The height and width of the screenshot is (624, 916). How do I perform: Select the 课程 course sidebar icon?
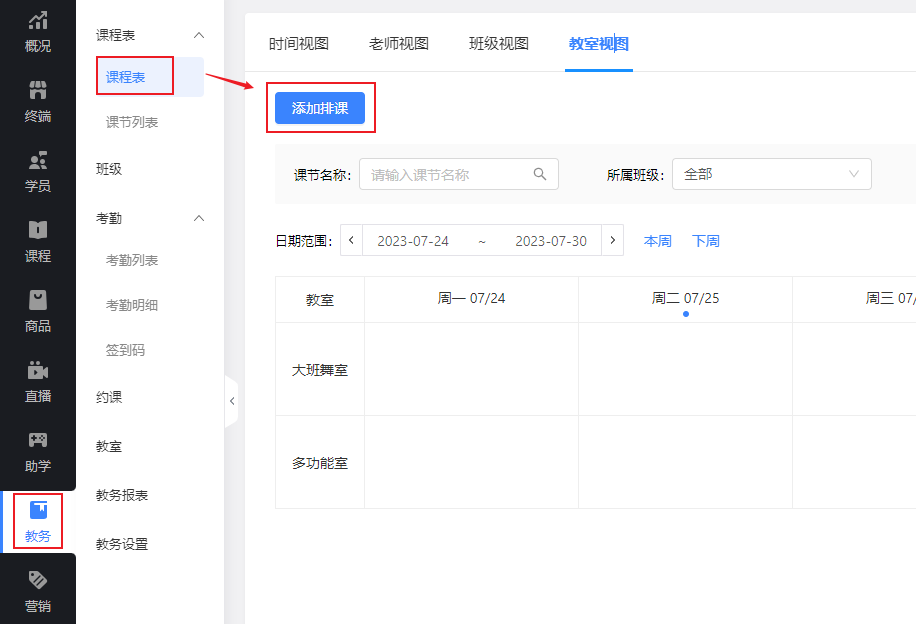click(x=38, y=242)
